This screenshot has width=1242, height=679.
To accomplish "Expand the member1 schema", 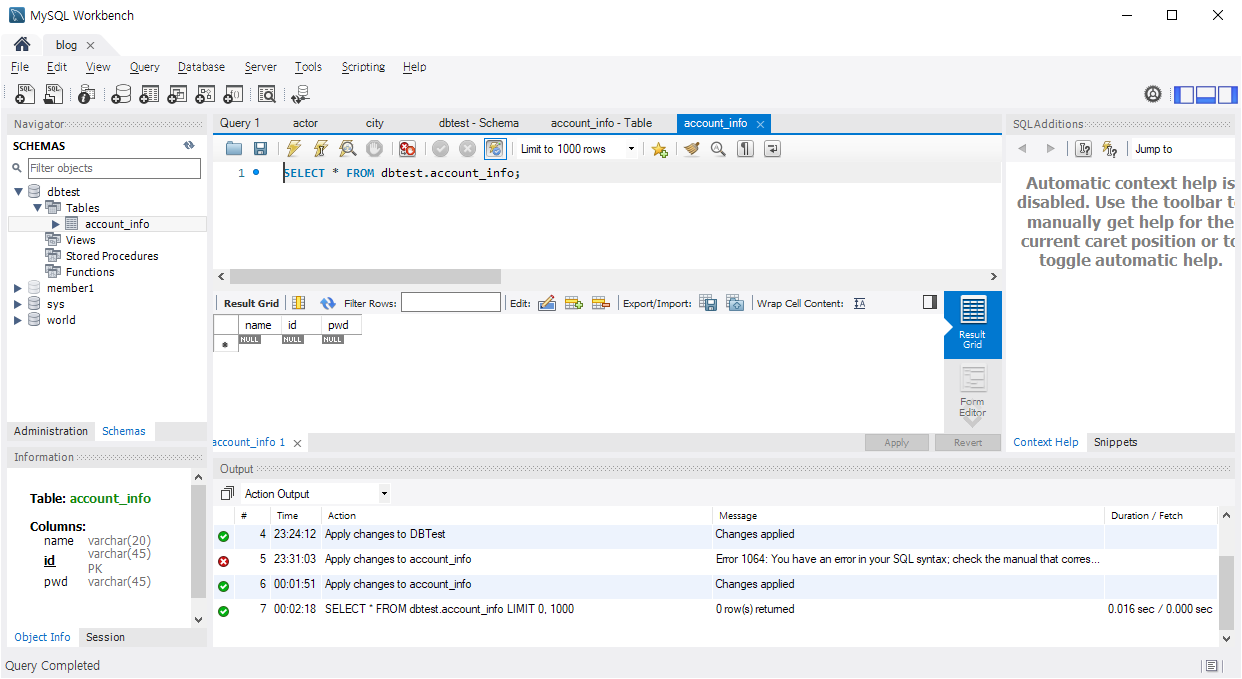I will point(18,288).
